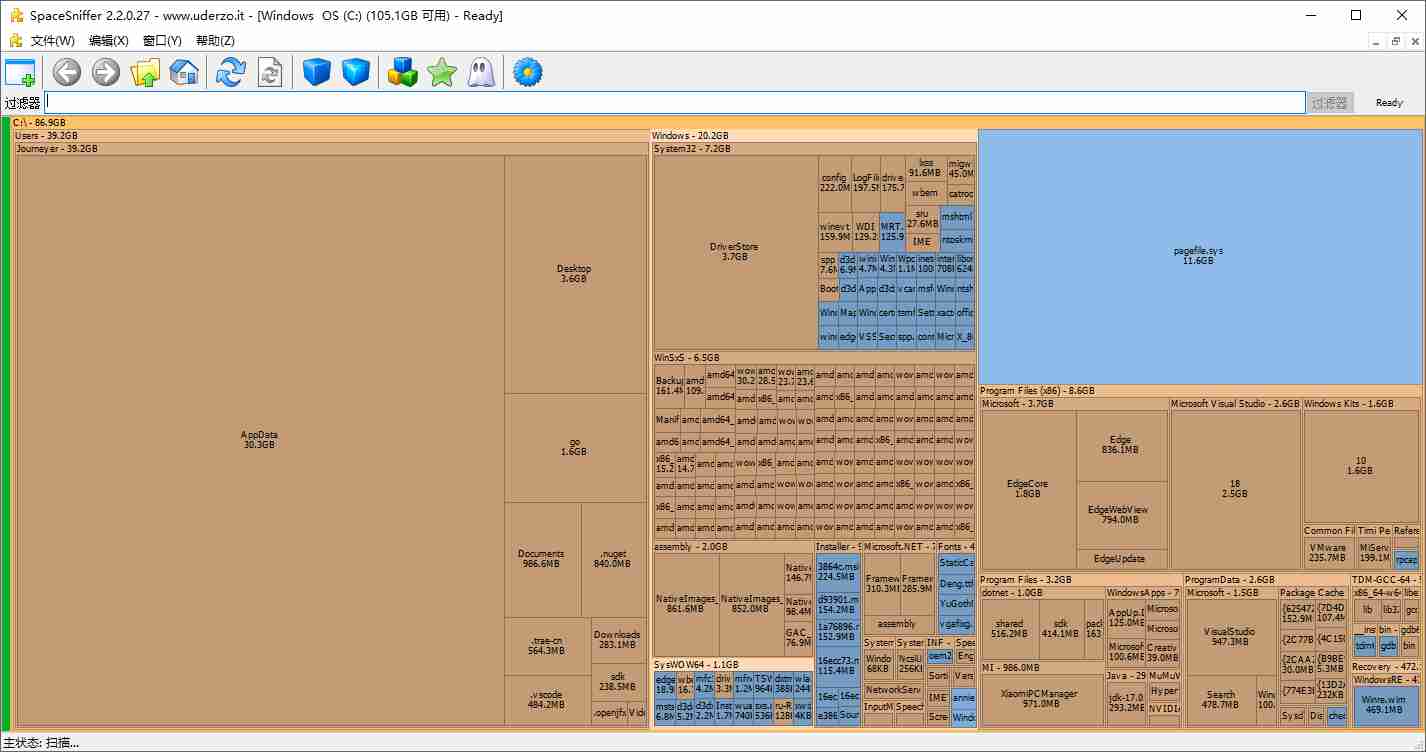Open settings with the blue gear icon
1426x752 pixels.
pos(527,72)
